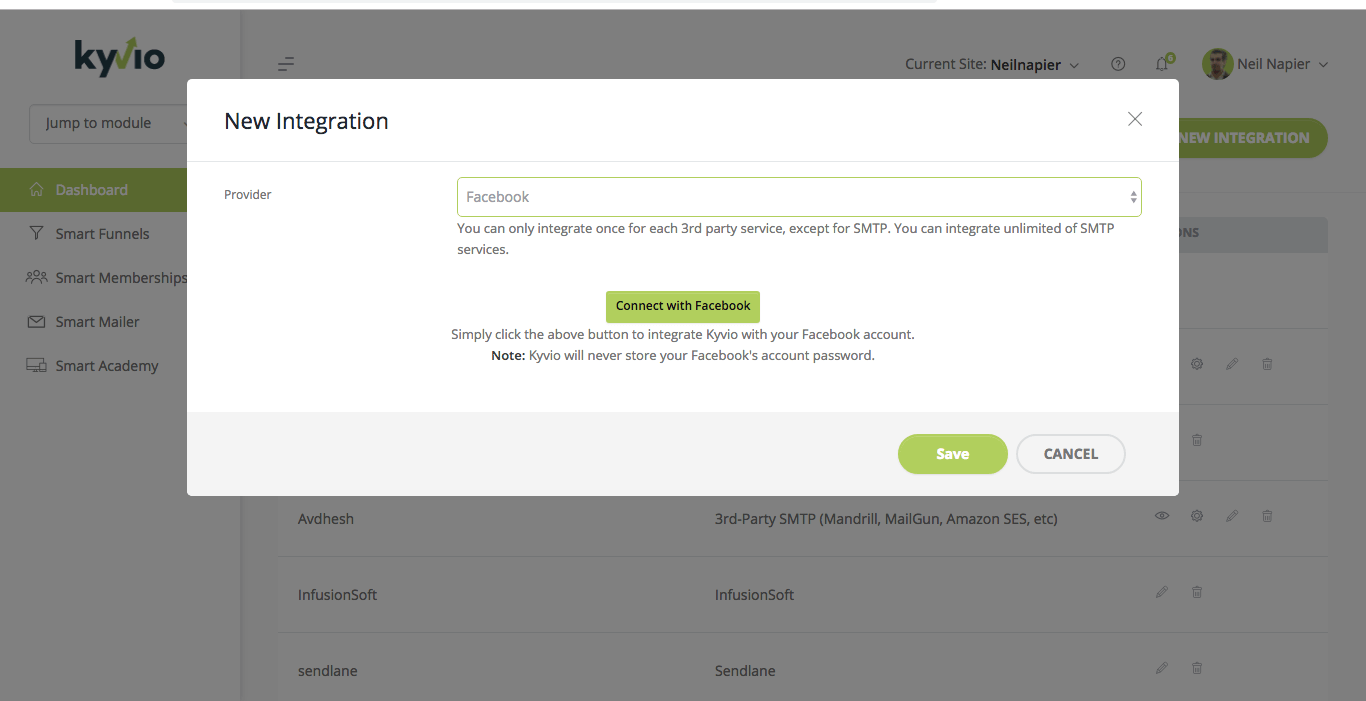Delete the sendlane integration with trash icon
The width and height of the screenshot is (1366, 701).
point(1197,668)
